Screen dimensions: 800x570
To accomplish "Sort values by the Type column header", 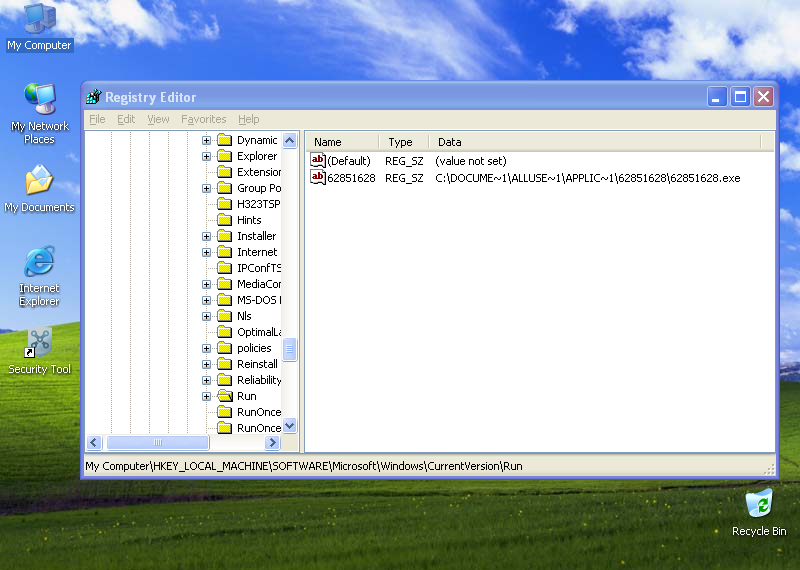I will [404, 142].
